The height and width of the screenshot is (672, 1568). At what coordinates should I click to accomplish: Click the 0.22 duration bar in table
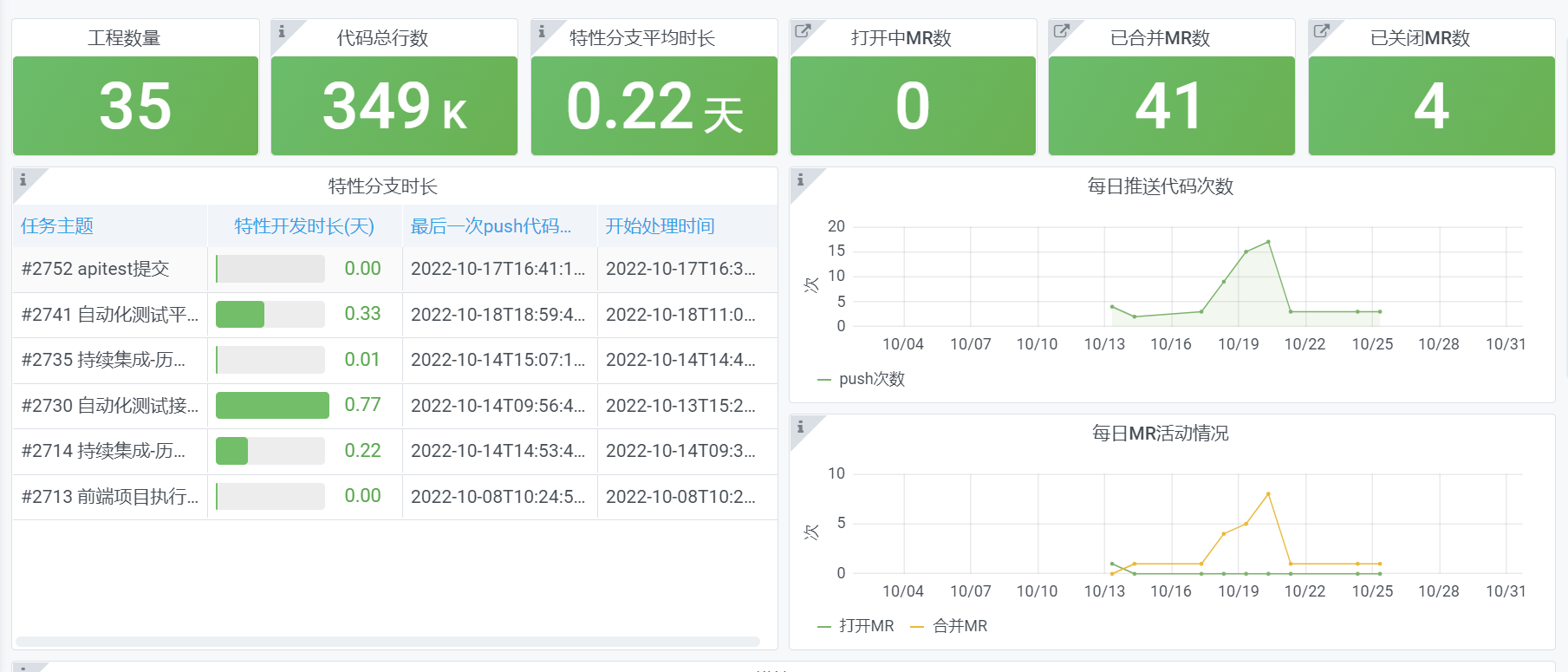click(270, 451)
